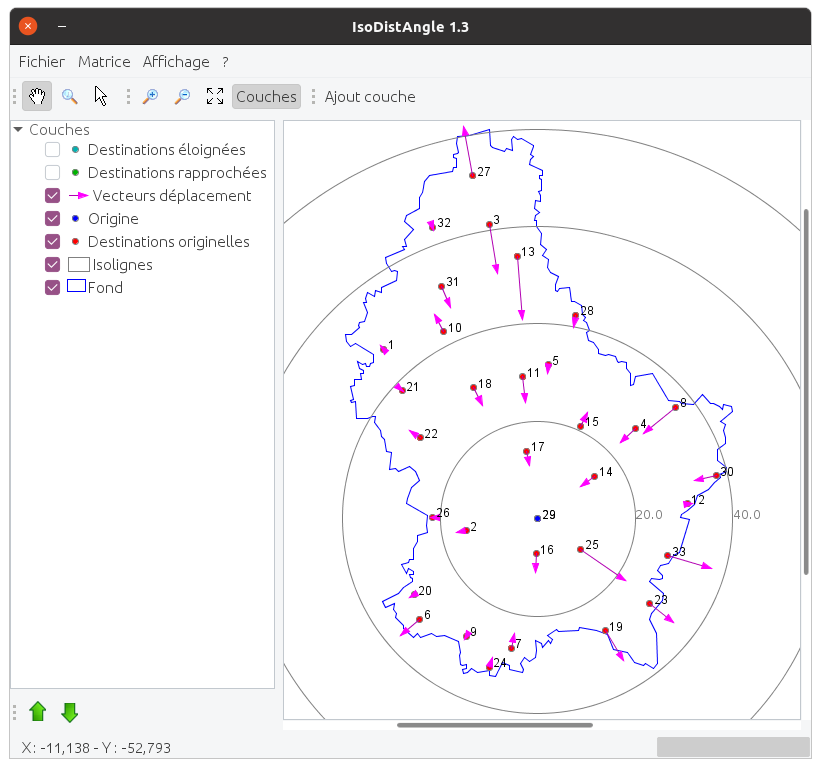Enable Destinations rapprochées layer checkbox
Image resolution: width=821 pixels, height=768 pixels.
[53, 173]
